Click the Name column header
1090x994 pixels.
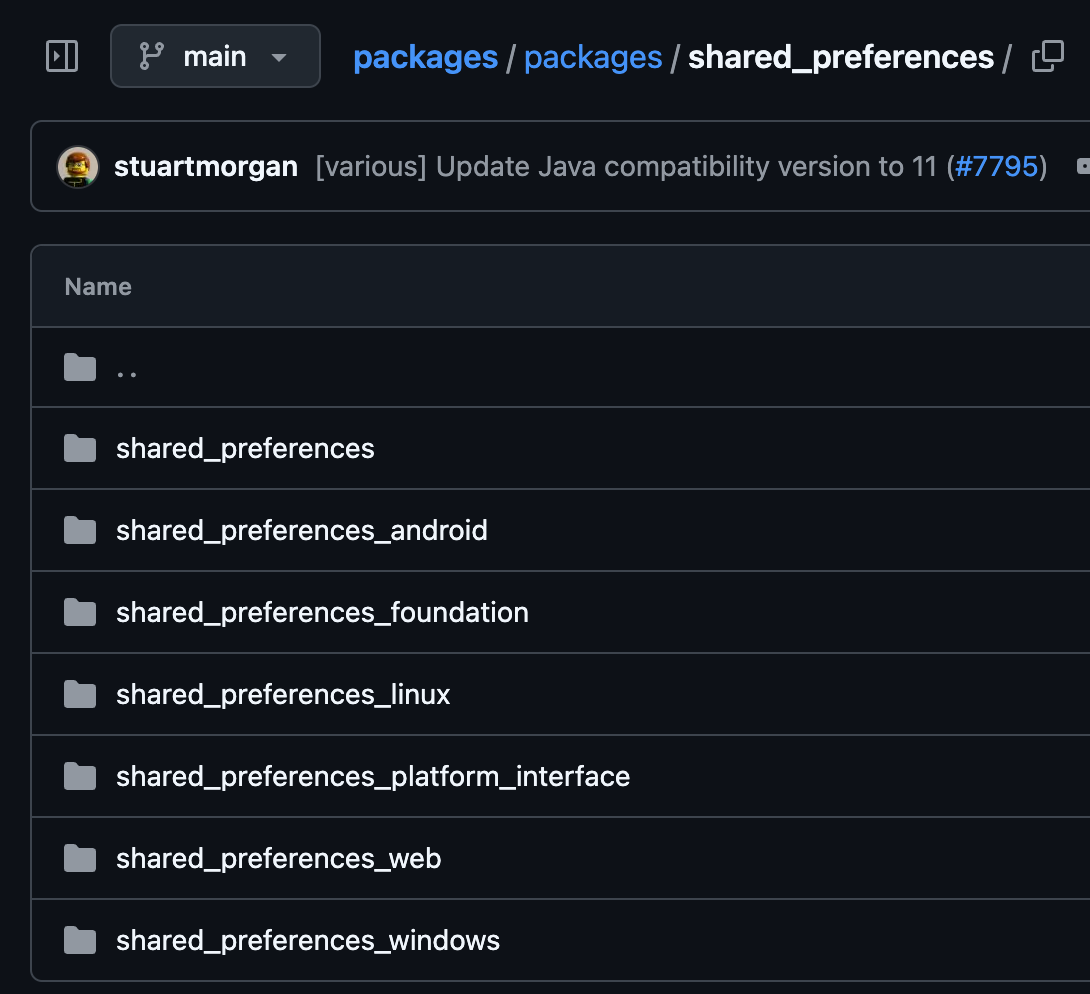pos(98,287)
